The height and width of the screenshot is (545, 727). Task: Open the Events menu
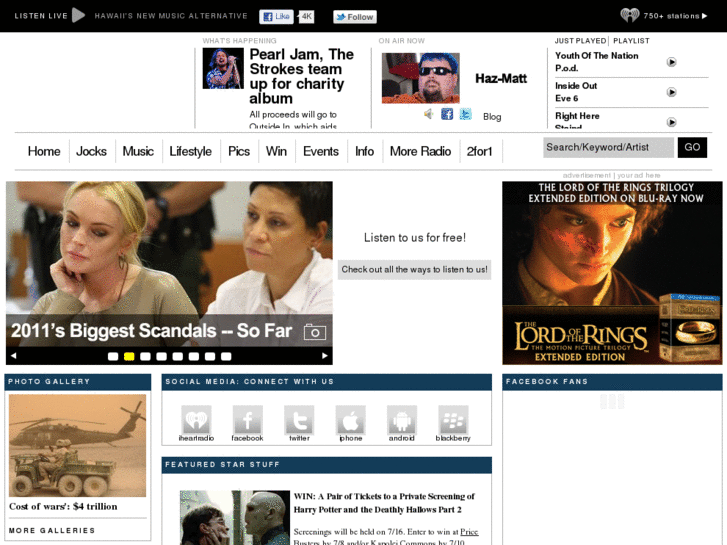[x=321, y=151]
